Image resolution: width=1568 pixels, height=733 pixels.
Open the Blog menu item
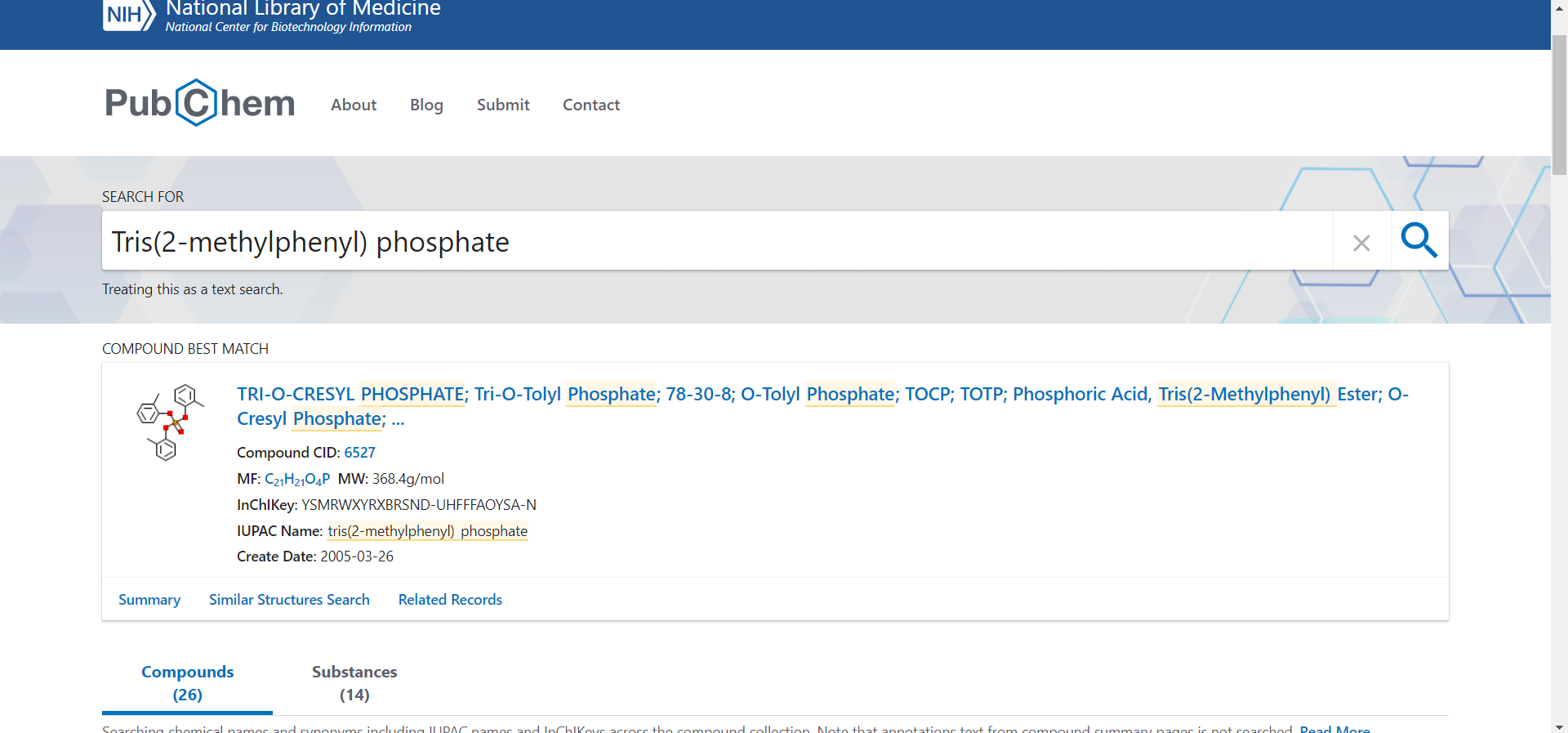(426, 105)
